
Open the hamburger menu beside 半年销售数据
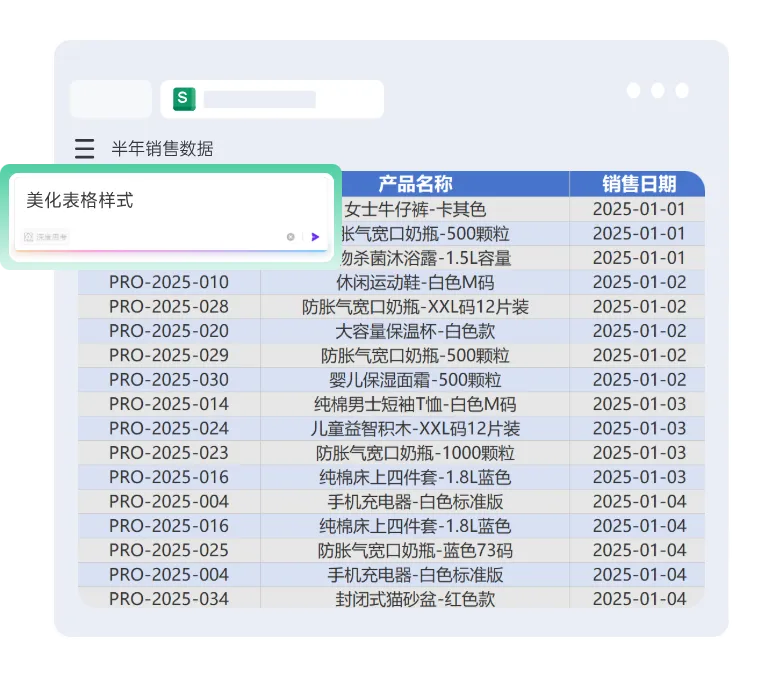pos(84,148)
